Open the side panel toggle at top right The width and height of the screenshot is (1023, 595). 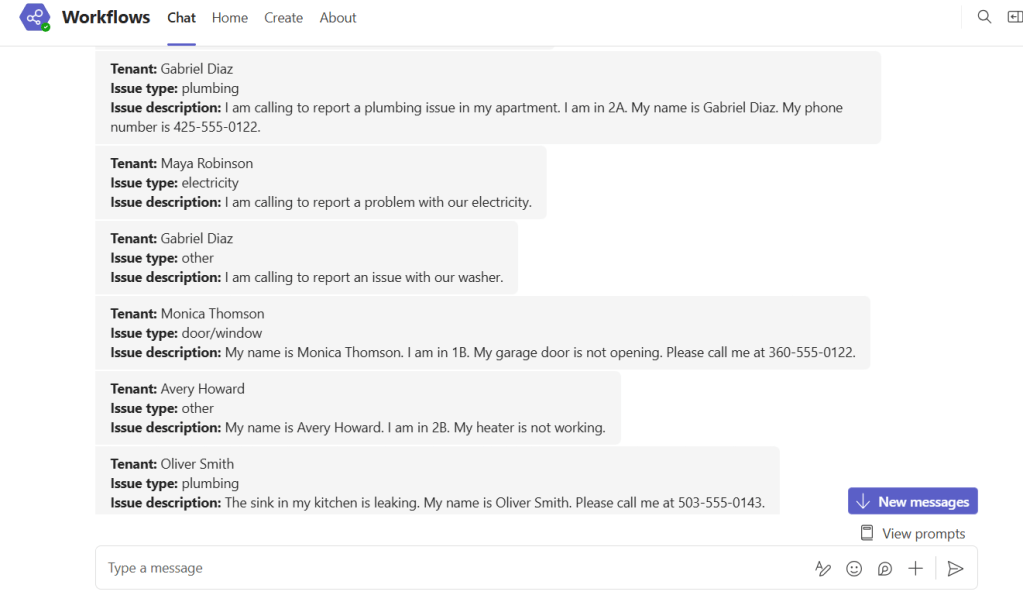point(1015,16)
